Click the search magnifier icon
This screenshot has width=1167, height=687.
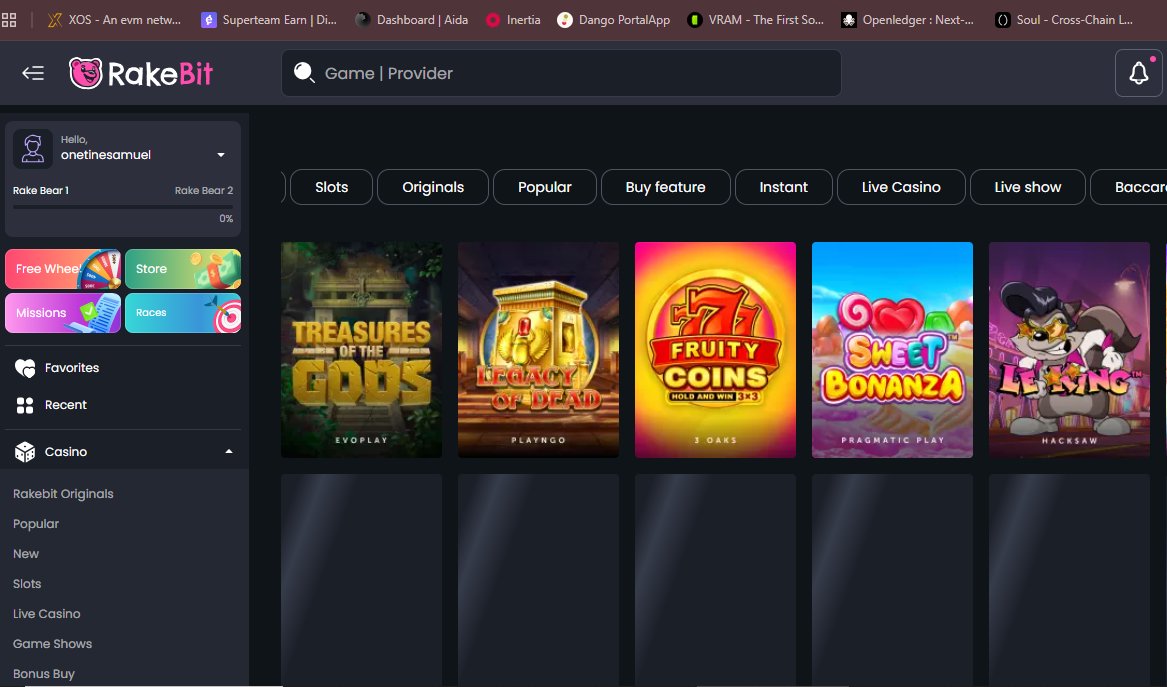point(304,73)
